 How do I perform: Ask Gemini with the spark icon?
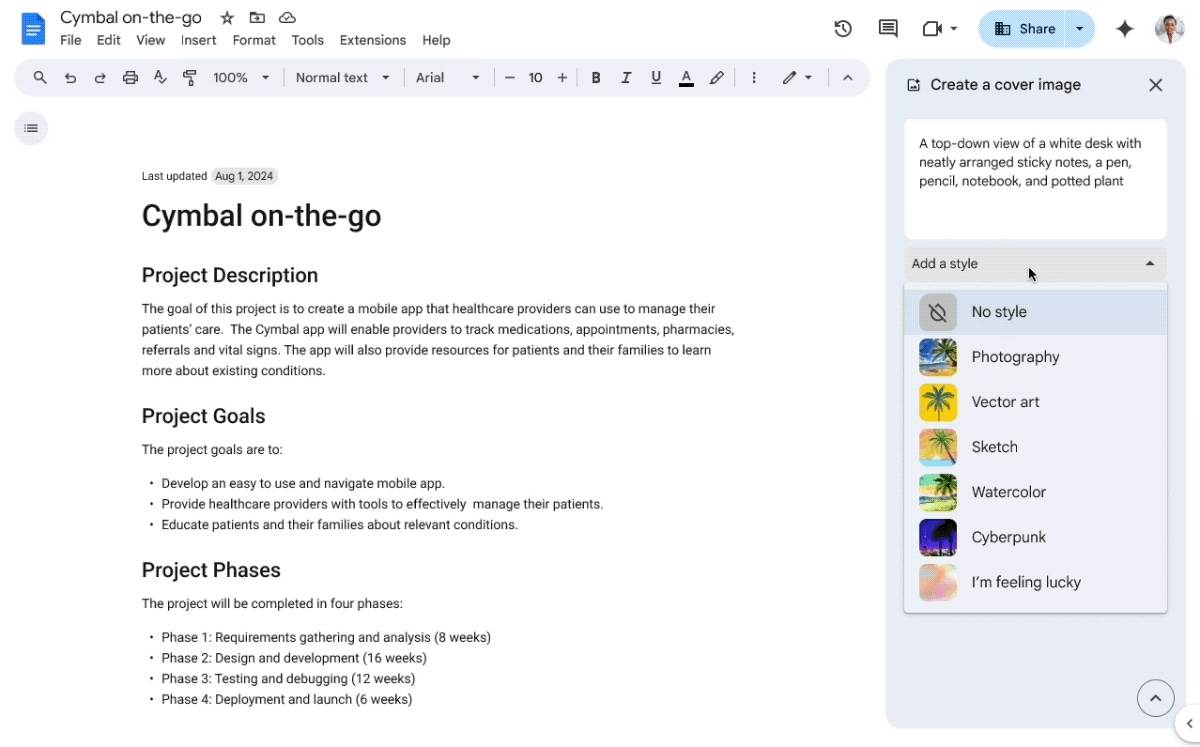point(1124,29)
